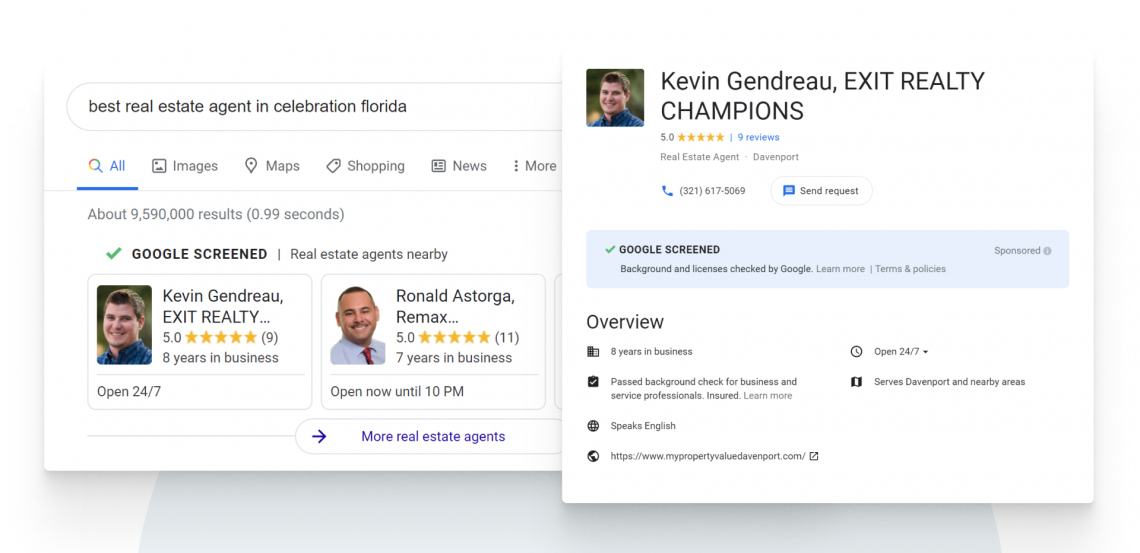Click the Google search magnifier icon on All tab
Screen dimensions: 1140x553
95,166
